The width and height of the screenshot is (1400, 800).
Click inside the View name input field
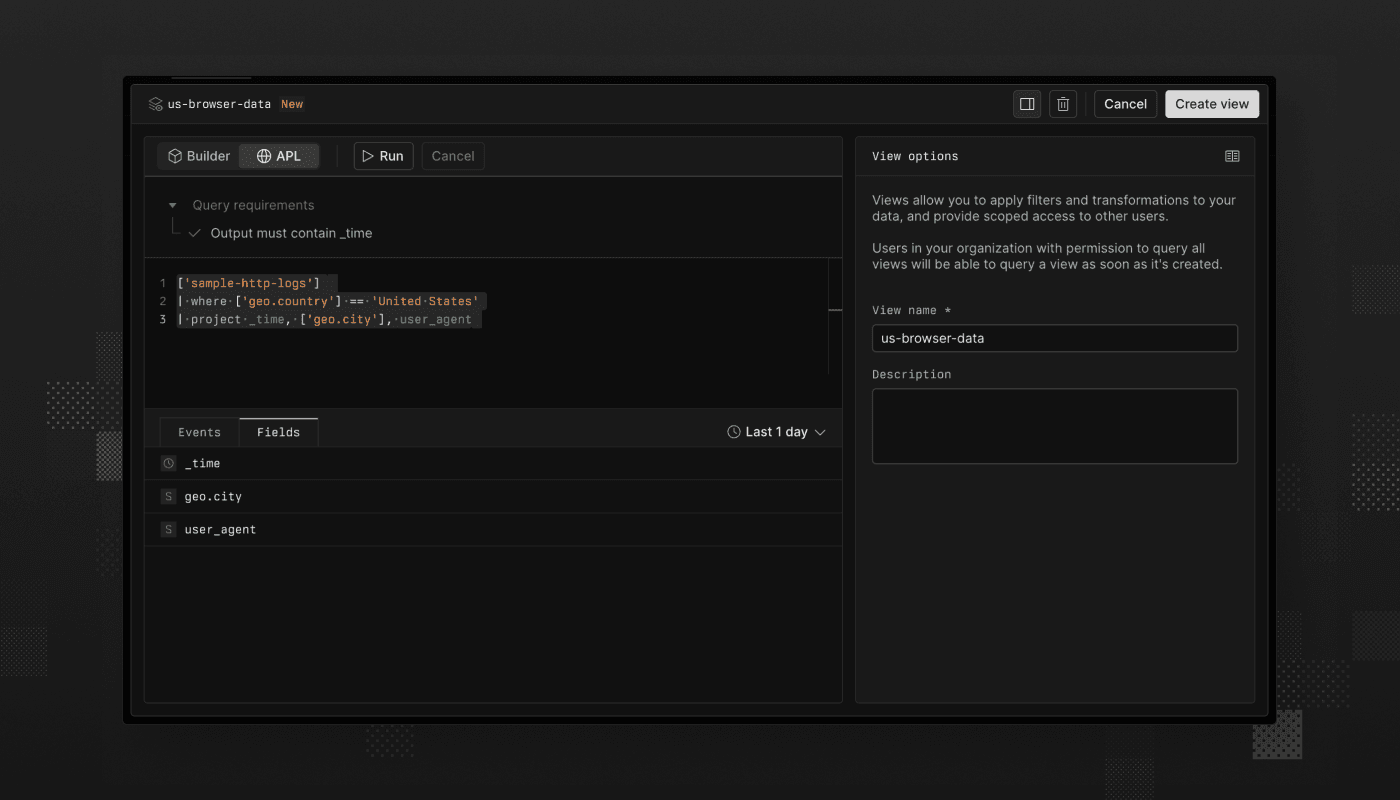(1054, 338)
